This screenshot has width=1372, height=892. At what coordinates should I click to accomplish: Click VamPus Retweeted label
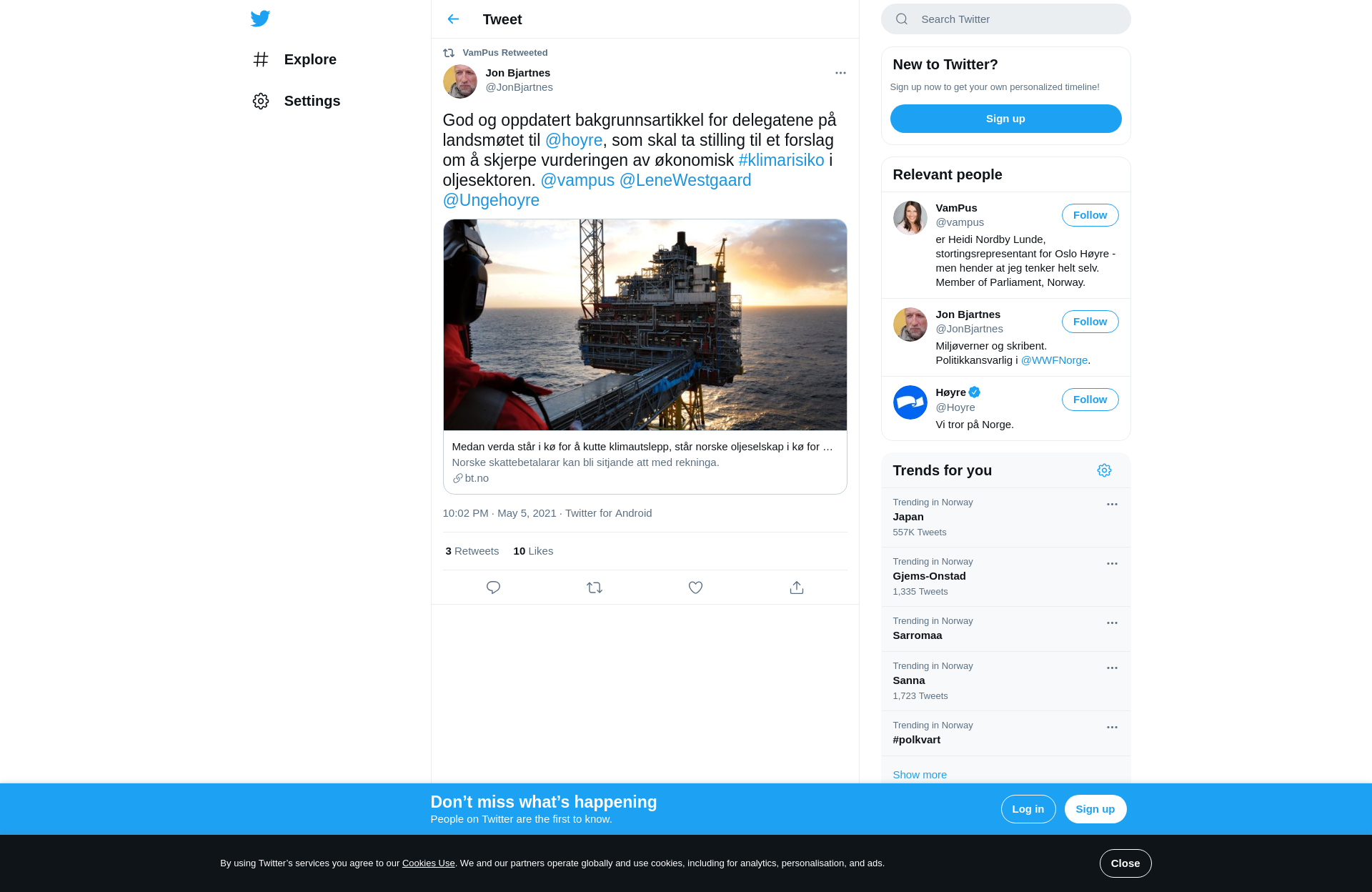pos(504,53)
